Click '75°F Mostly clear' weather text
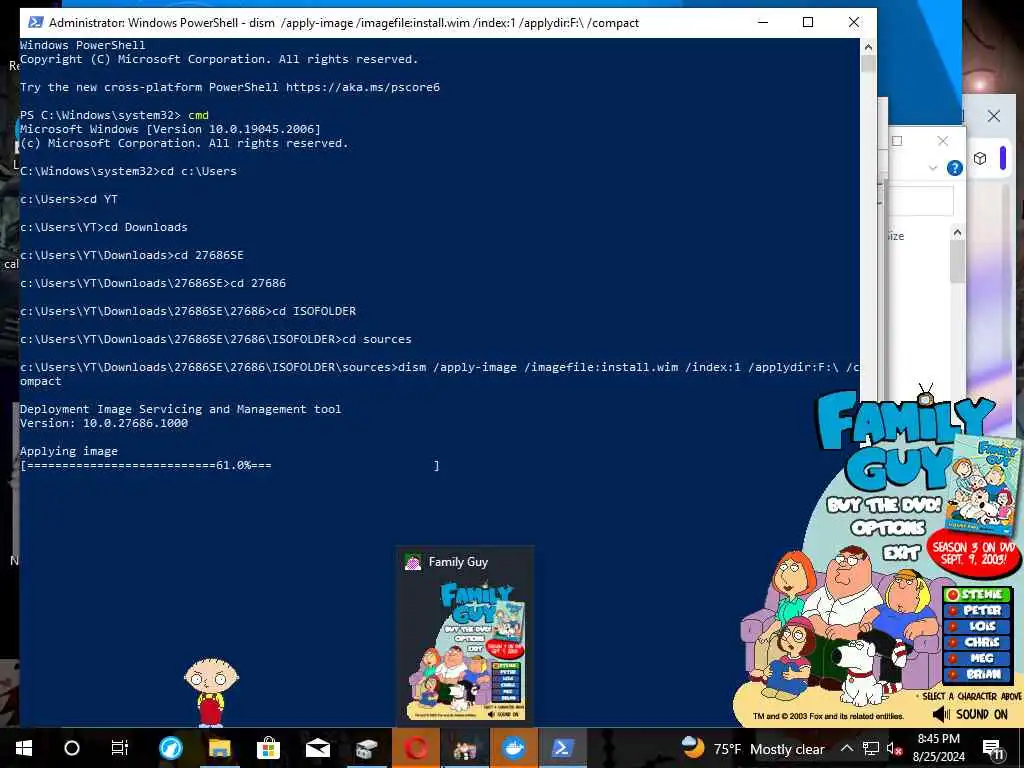Viewport: 1024px width, 768px height. 769,749
